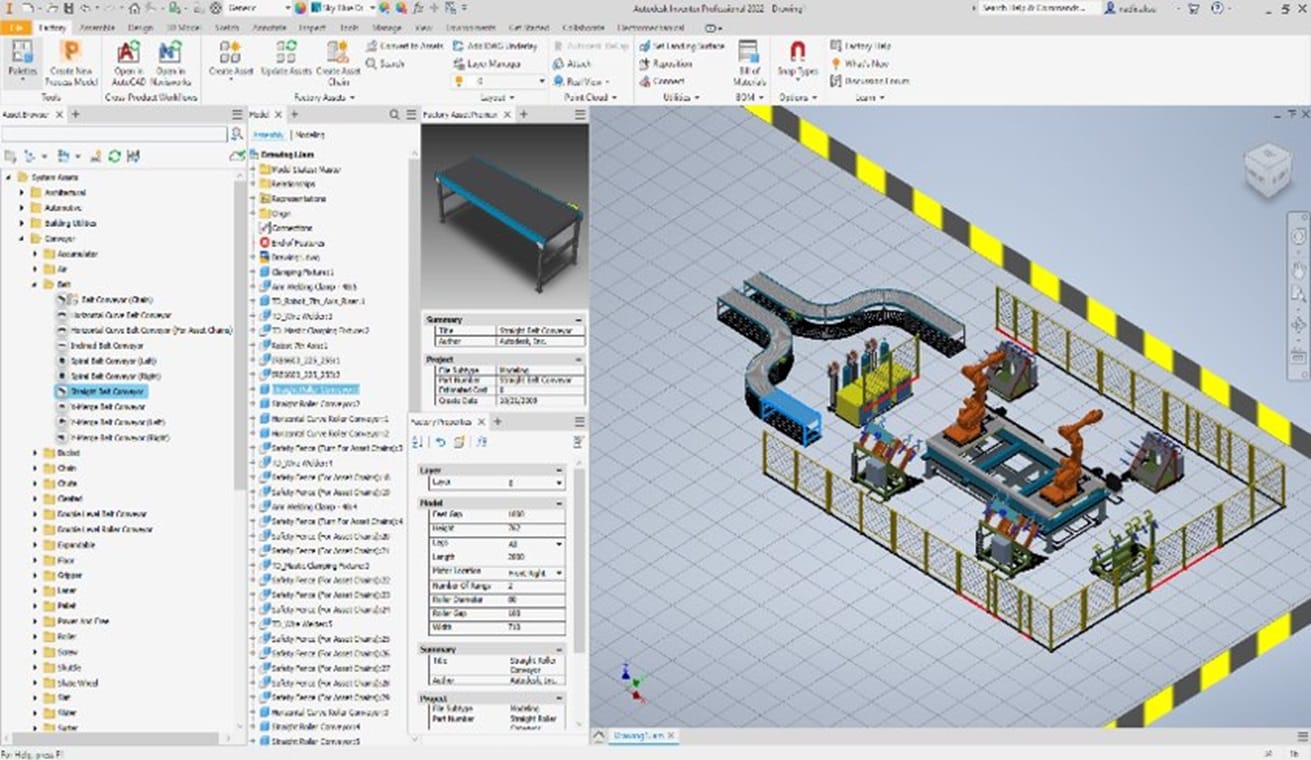The height and width of the screenshot is (760, 1311).
Task: Collapse the Conveyor folder
Action: 23,239
